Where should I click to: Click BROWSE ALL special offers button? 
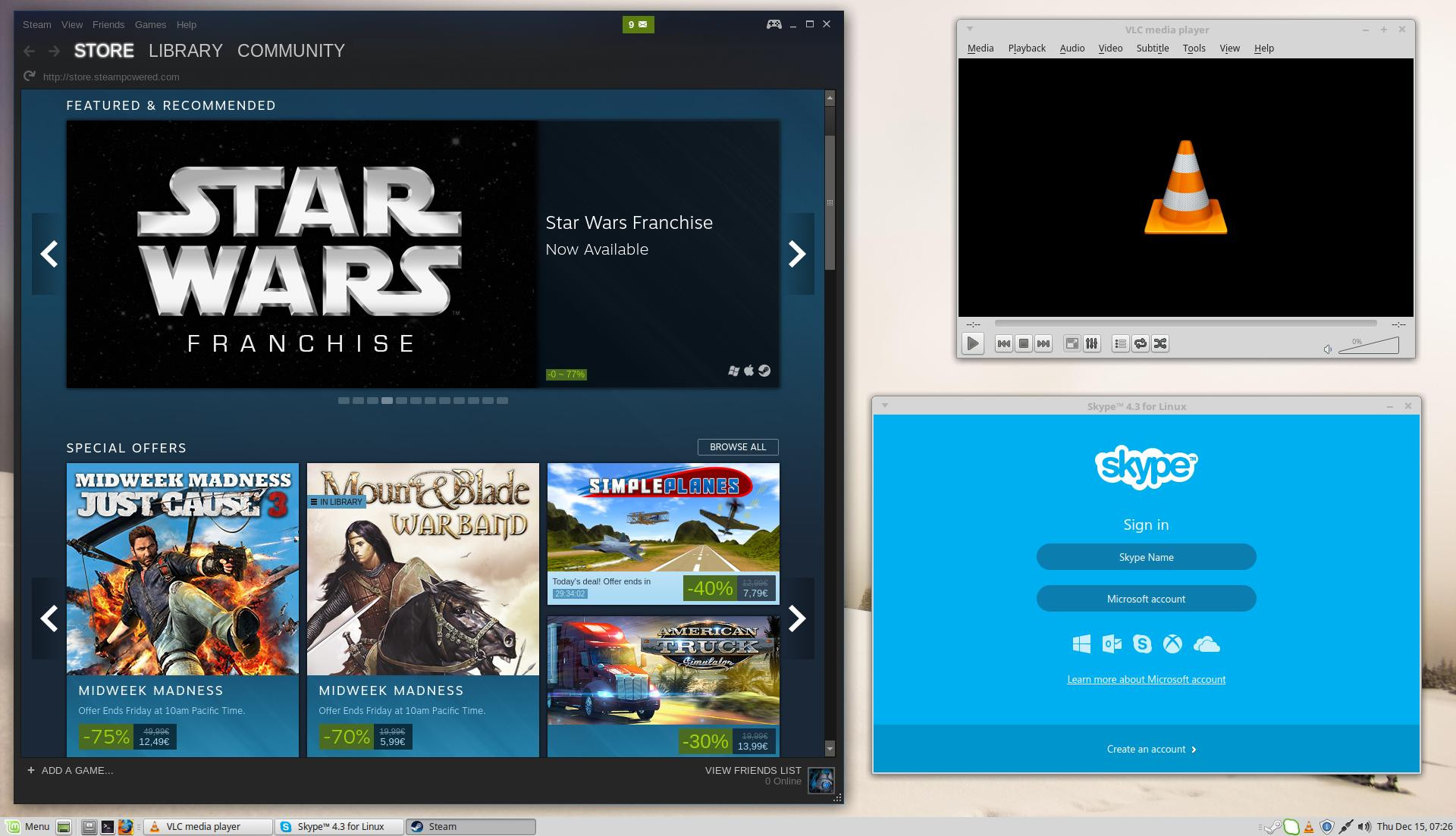click(x=738, y=447)
